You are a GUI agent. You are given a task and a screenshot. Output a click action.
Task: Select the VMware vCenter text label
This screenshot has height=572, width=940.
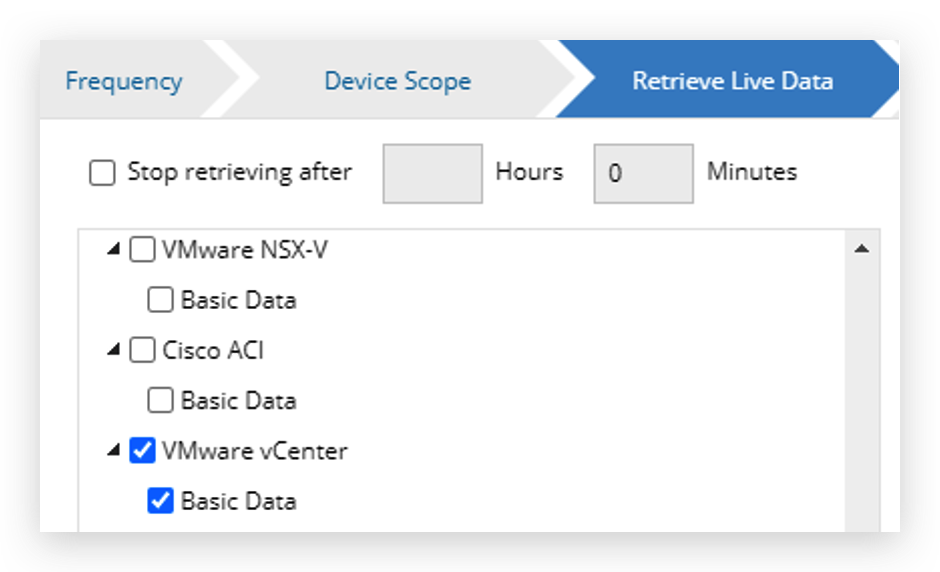point(254,451)
